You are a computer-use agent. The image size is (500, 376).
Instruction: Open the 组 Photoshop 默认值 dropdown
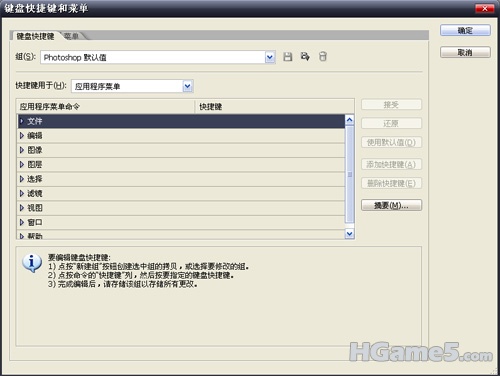pyautogui.click(x=270, y=57)
